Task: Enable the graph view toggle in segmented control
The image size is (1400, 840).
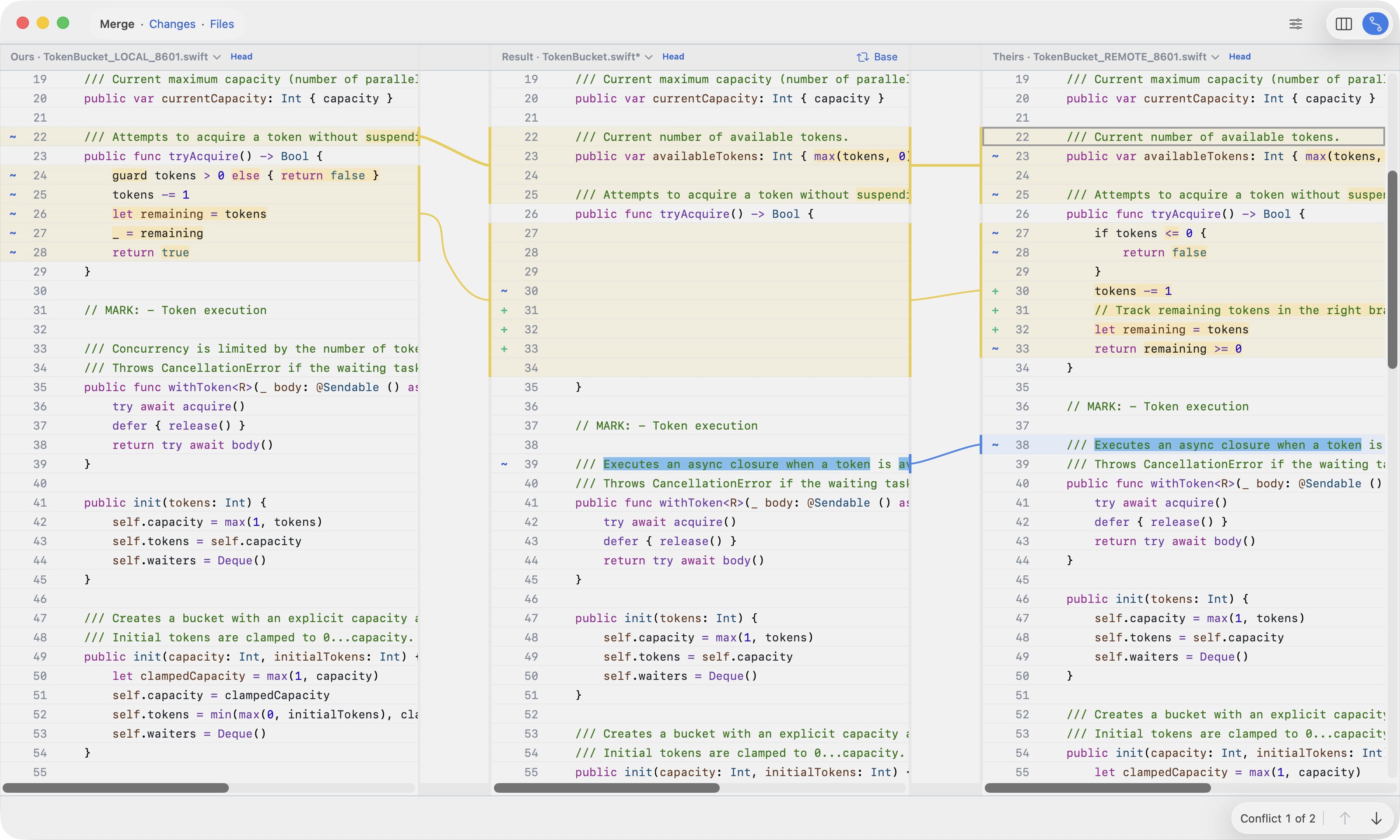Action: (1375, 24)
